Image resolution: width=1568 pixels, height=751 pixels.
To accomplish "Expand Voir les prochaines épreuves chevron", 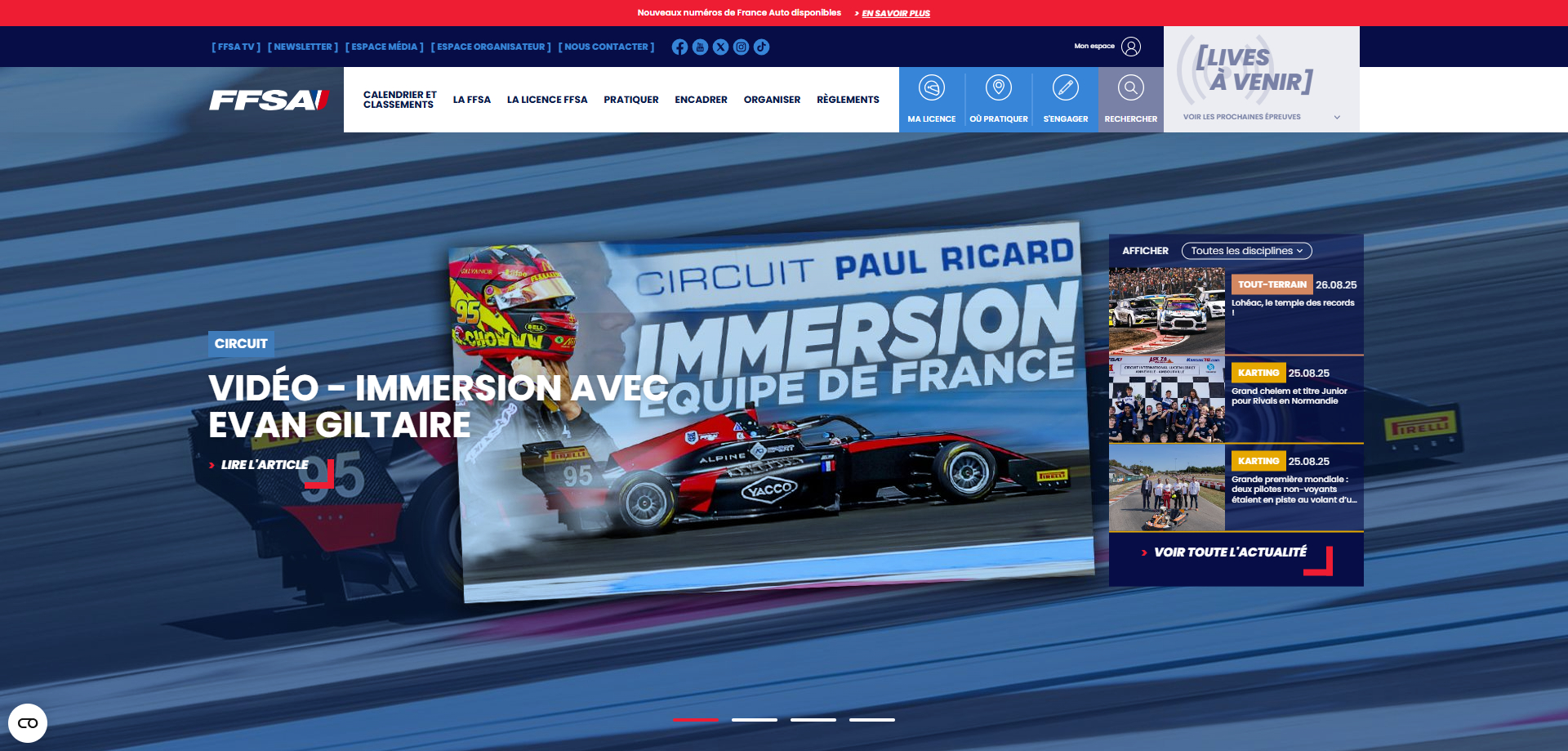I will point(1337,117).
